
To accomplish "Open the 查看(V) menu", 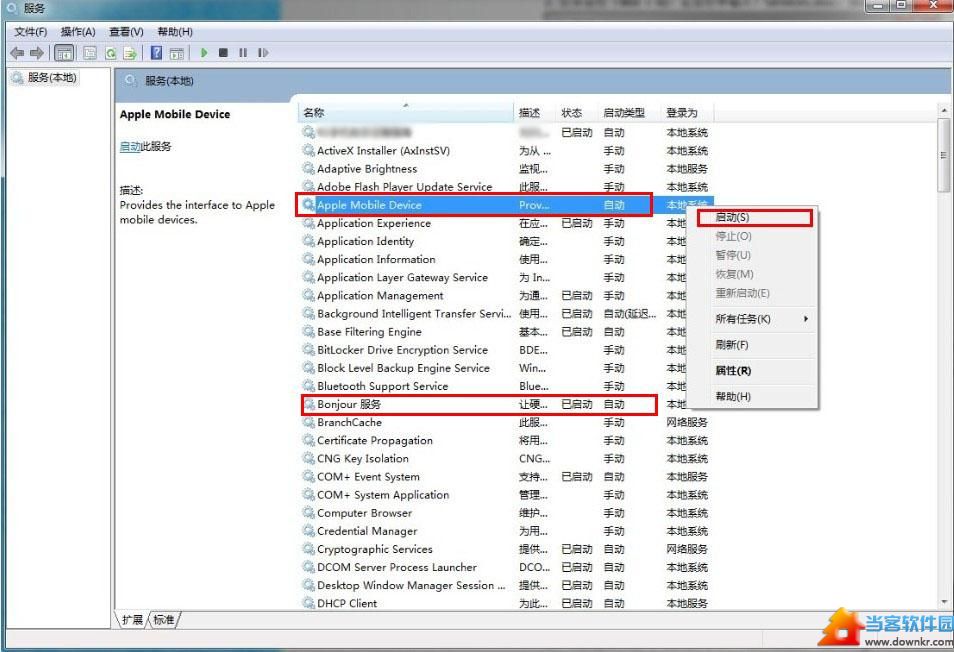I will (126, 32).
